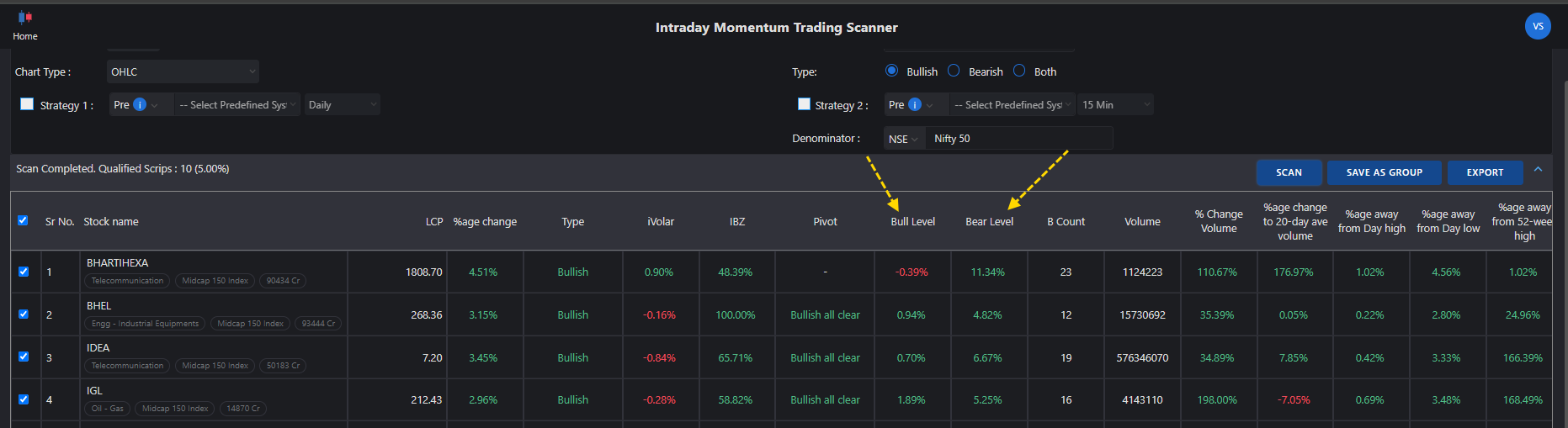Click the Nifty 50 denominator field

pyautogui.click(x=1019, y=139)
